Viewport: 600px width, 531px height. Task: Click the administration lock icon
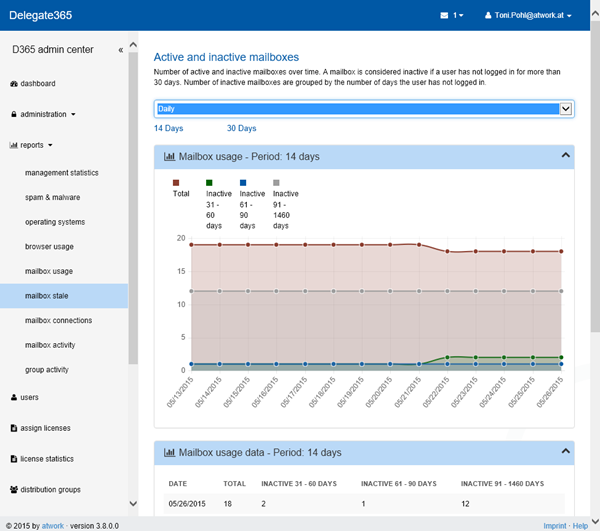click(x=14, y=114)
